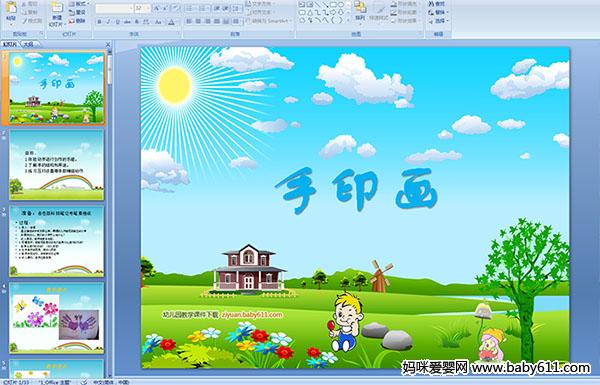
Task: Select the fourth slide thumbnail with handprints
Action: [57, 317]
